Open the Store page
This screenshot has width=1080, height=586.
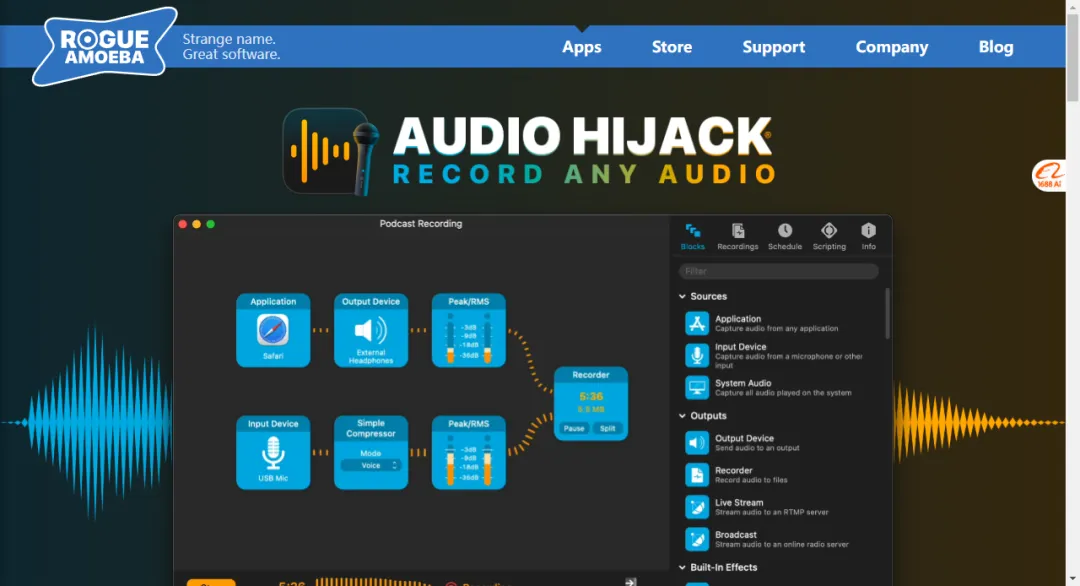pos(672,47)
